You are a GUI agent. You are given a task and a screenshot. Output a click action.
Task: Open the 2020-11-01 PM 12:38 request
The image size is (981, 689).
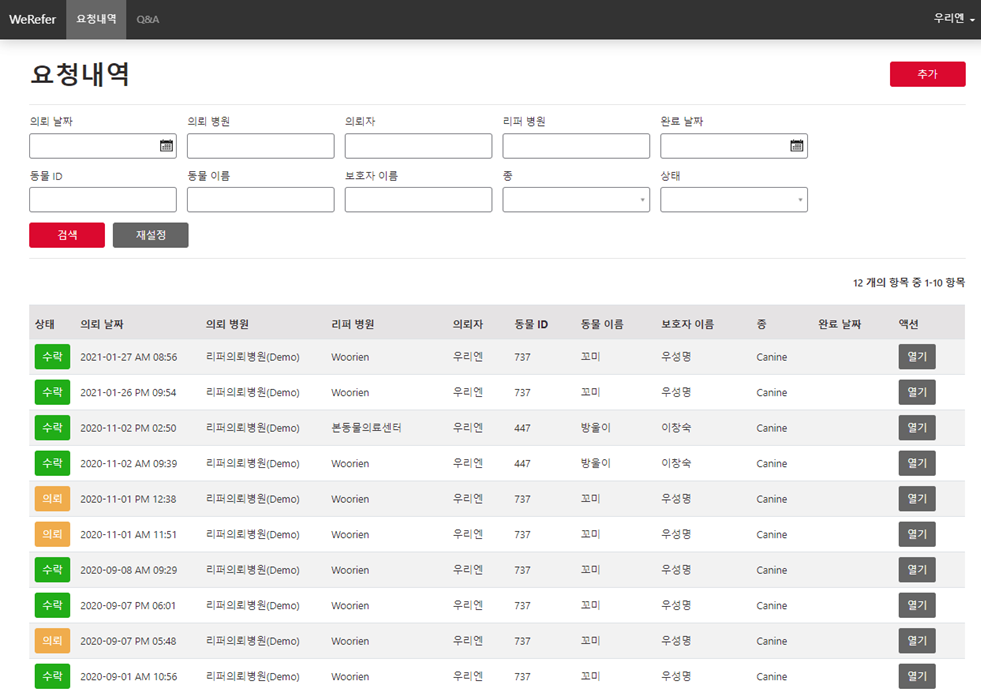click(x=917, y=499)
